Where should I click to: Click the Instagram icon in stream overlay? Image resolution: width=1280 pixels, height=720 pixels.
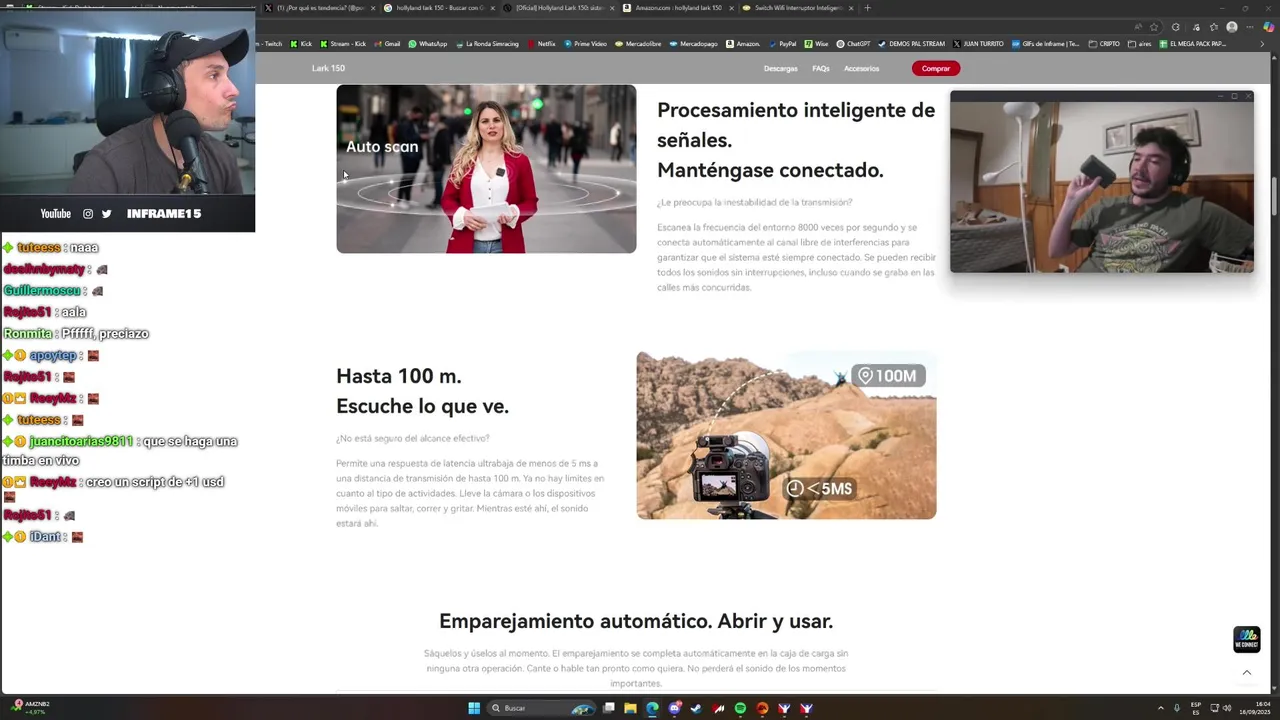(x=88, y=214)
